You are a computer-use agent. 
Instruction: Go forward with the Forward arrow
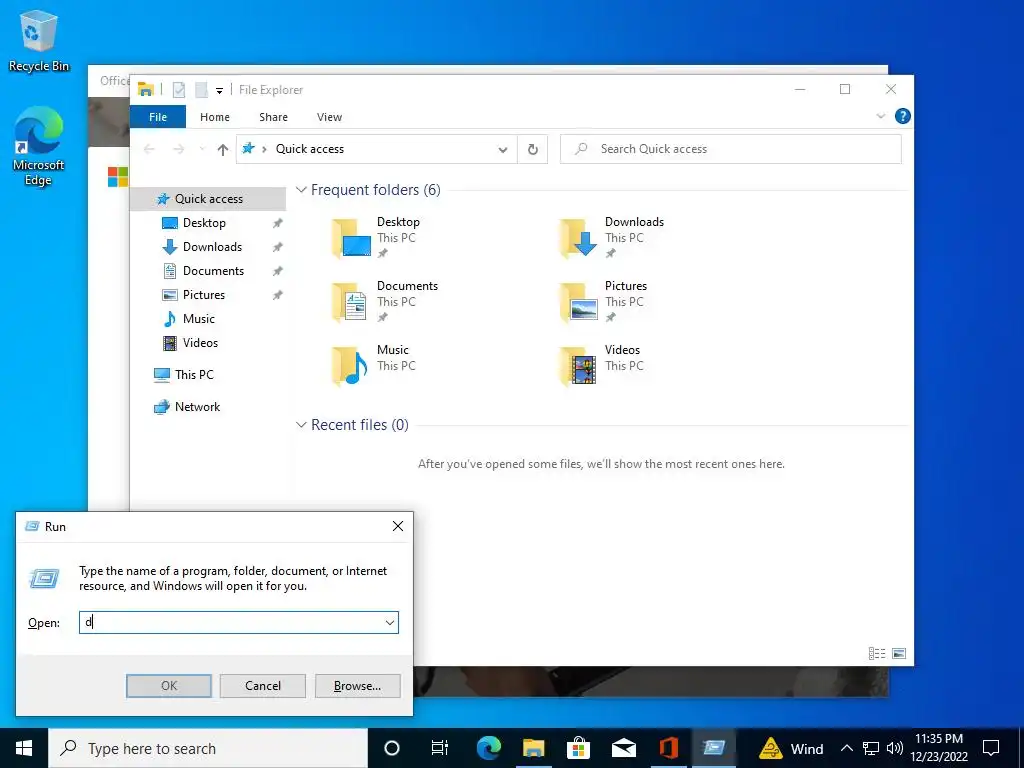coord(178,149)
